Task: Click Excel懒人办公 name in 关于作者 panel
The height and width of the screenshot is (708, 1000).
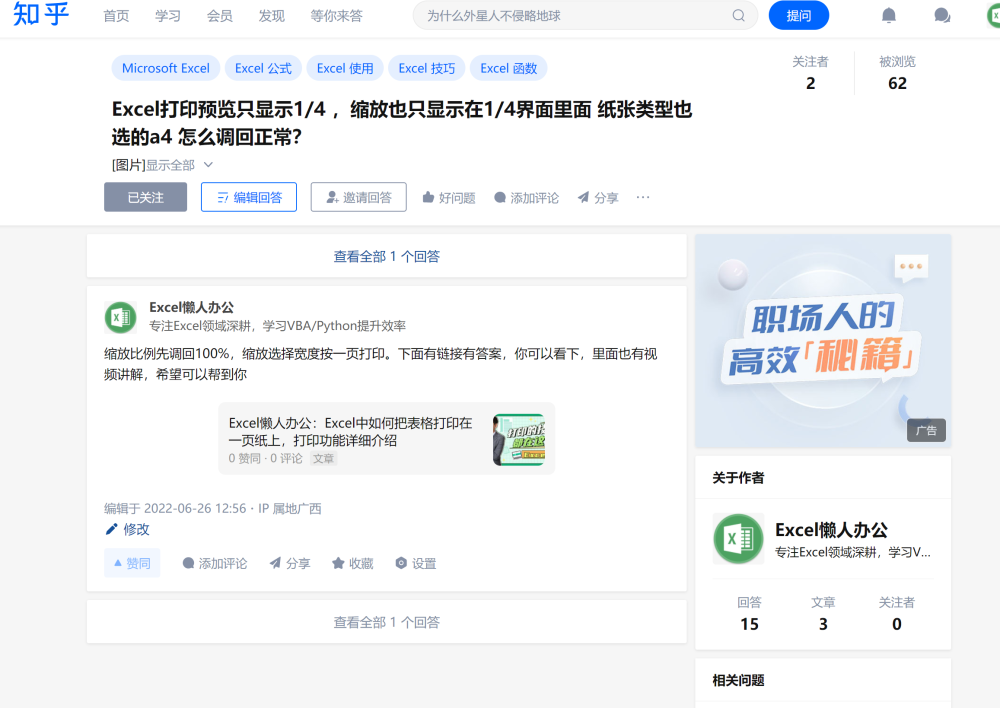Action: (x=831, y=530)
